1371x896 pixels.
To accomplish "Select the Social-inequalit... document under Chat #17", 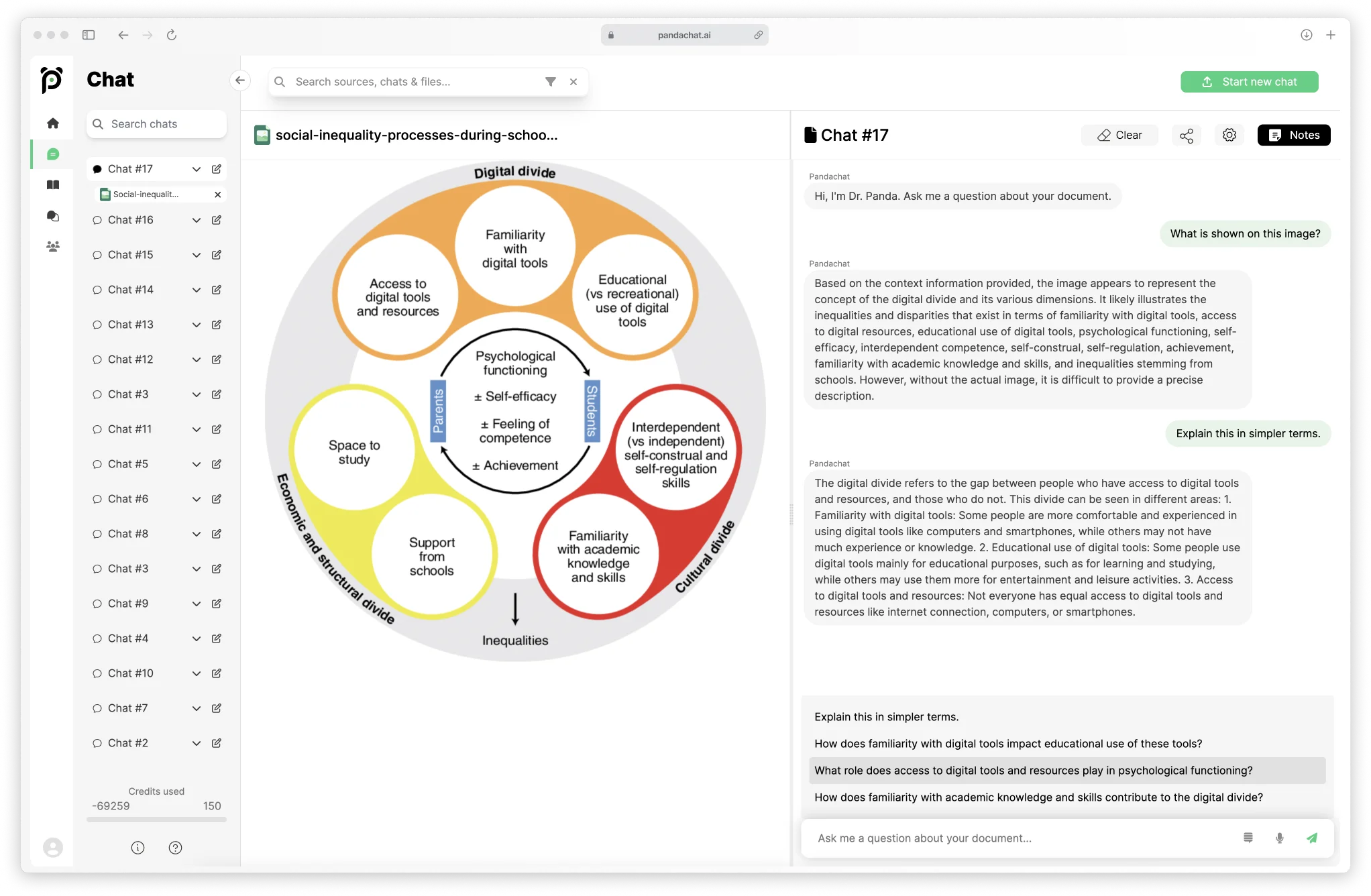I will tap(146, 194).
